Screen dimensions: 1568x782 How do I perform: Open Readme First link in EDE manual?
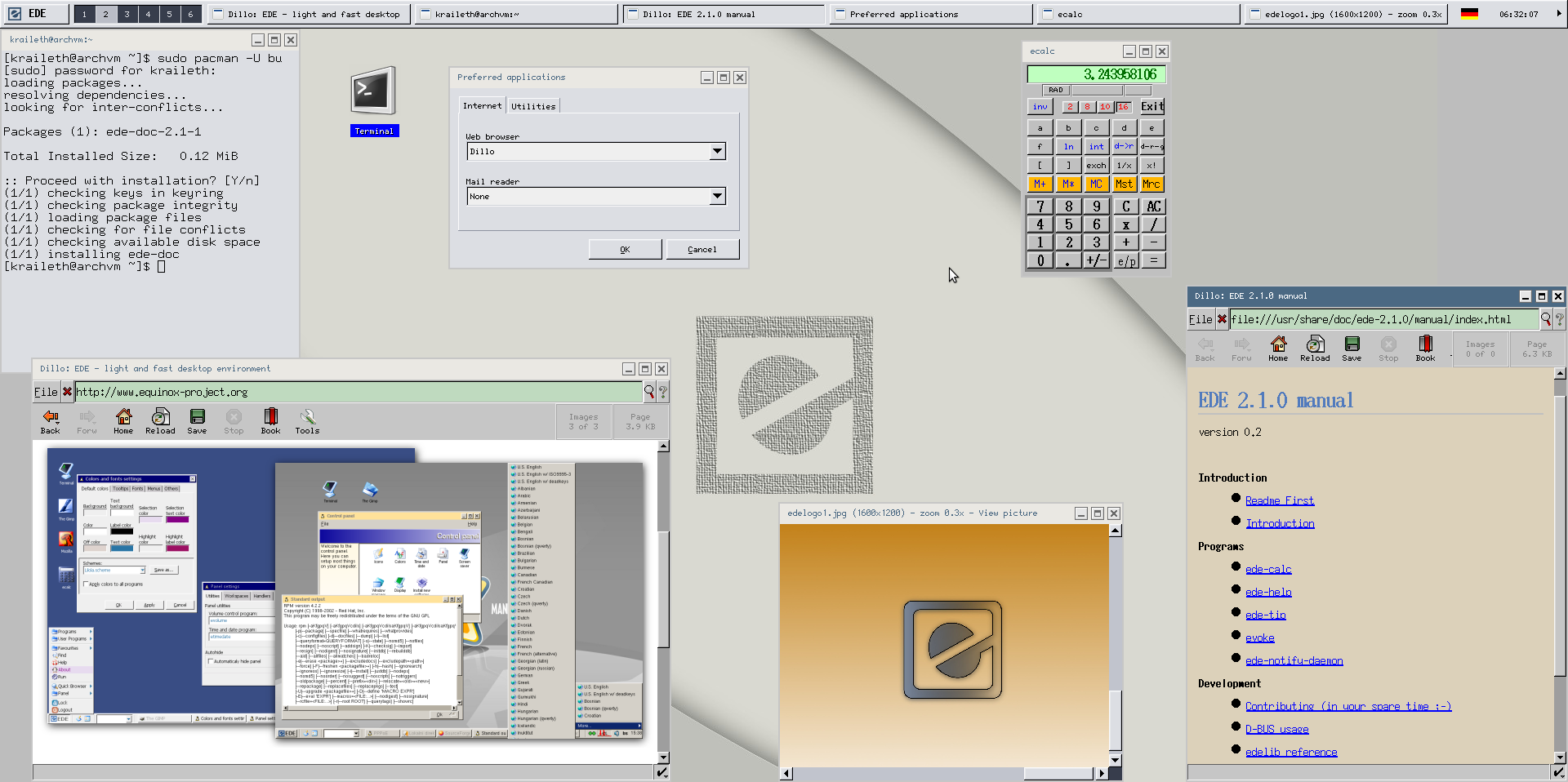point(1280,500)
